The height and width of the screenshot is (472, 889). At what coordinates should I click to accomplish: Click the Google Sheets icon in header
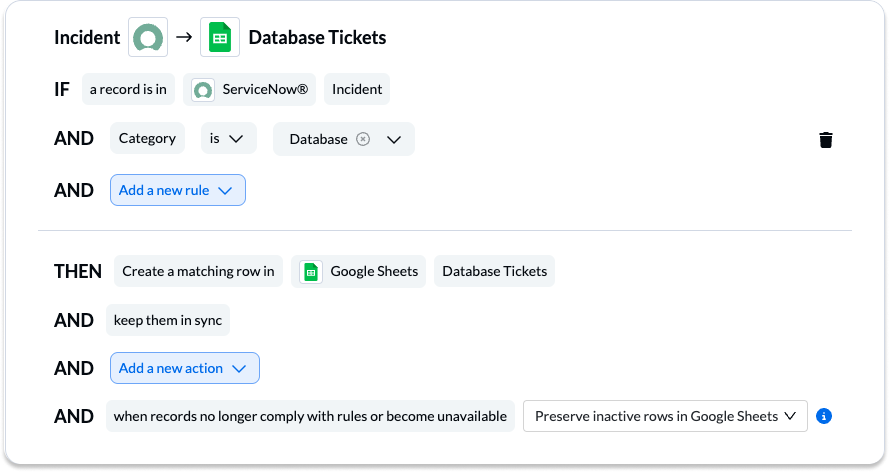click(x=220, y=37)
